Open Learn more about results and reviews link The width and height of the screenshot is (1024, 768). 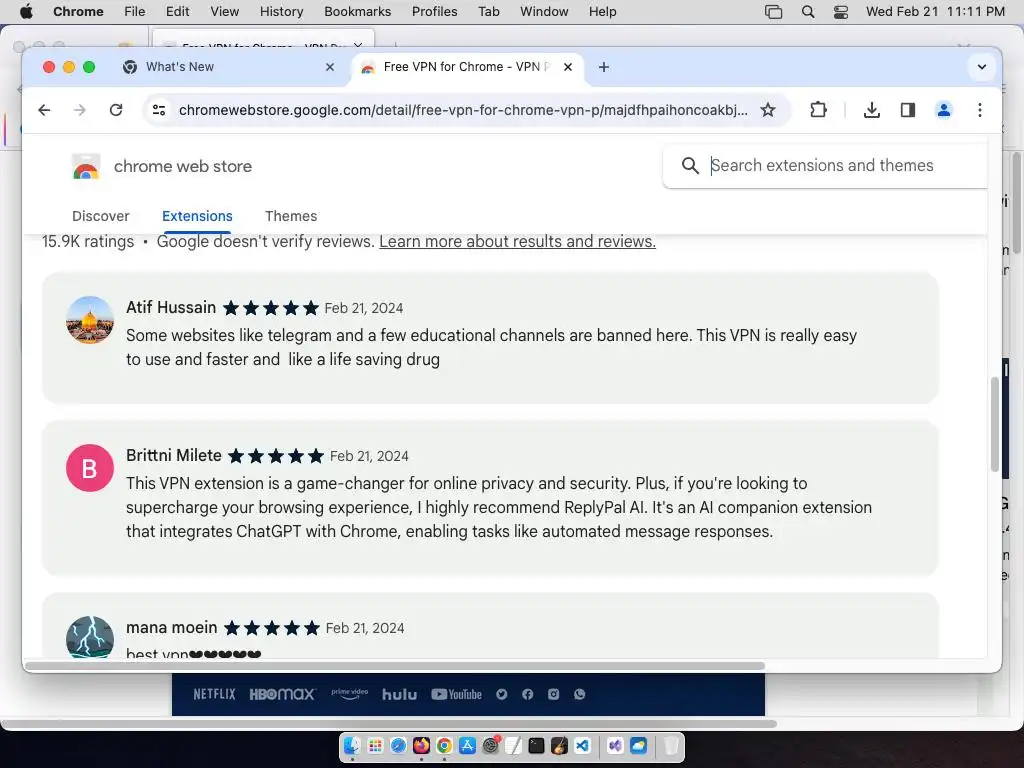tap(517, 242)
